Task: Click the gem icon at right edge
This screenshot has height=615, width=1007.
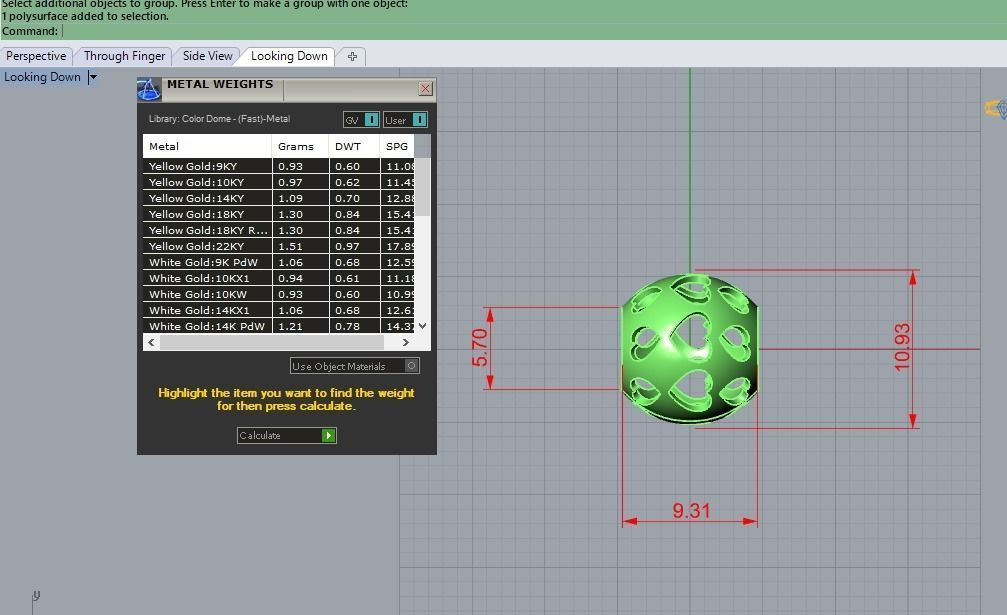Action: coord(996,108)
